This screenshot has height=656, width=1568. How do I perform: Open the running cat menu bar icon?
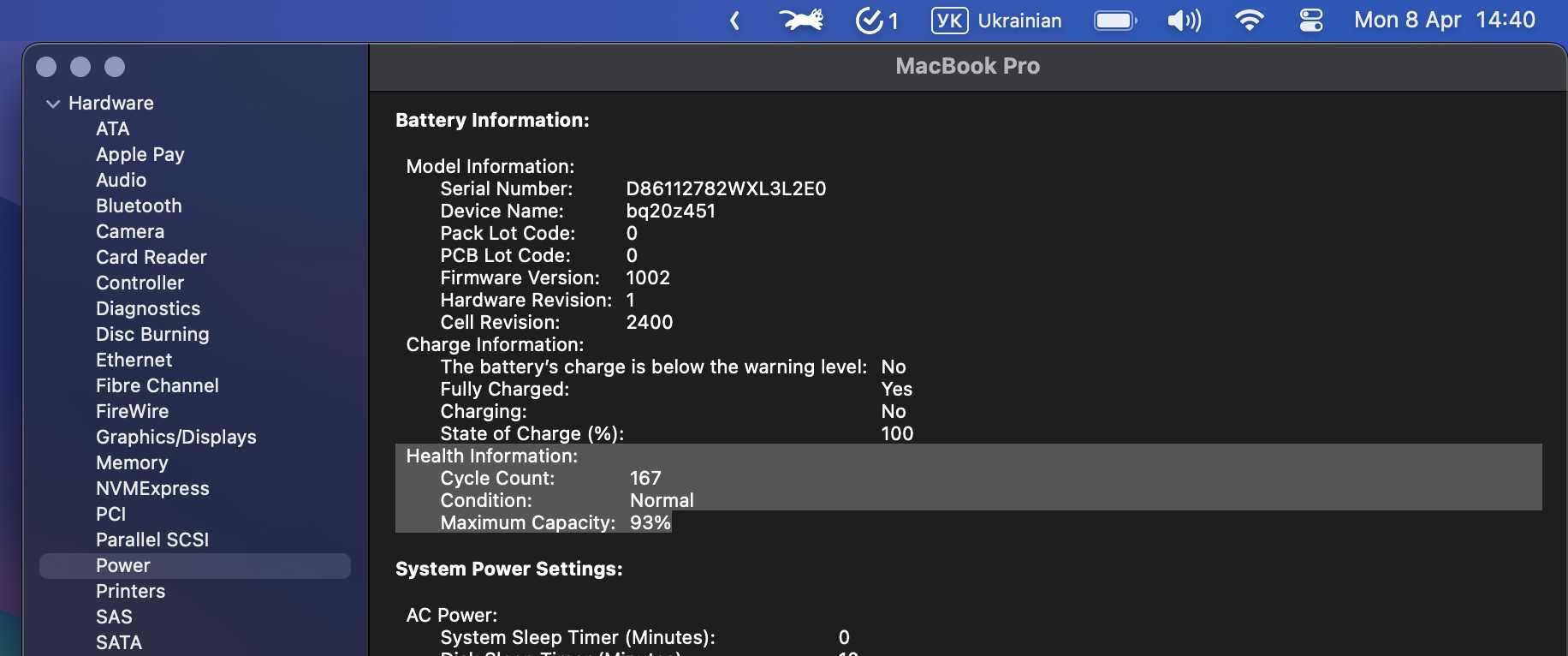pos(801,20)
